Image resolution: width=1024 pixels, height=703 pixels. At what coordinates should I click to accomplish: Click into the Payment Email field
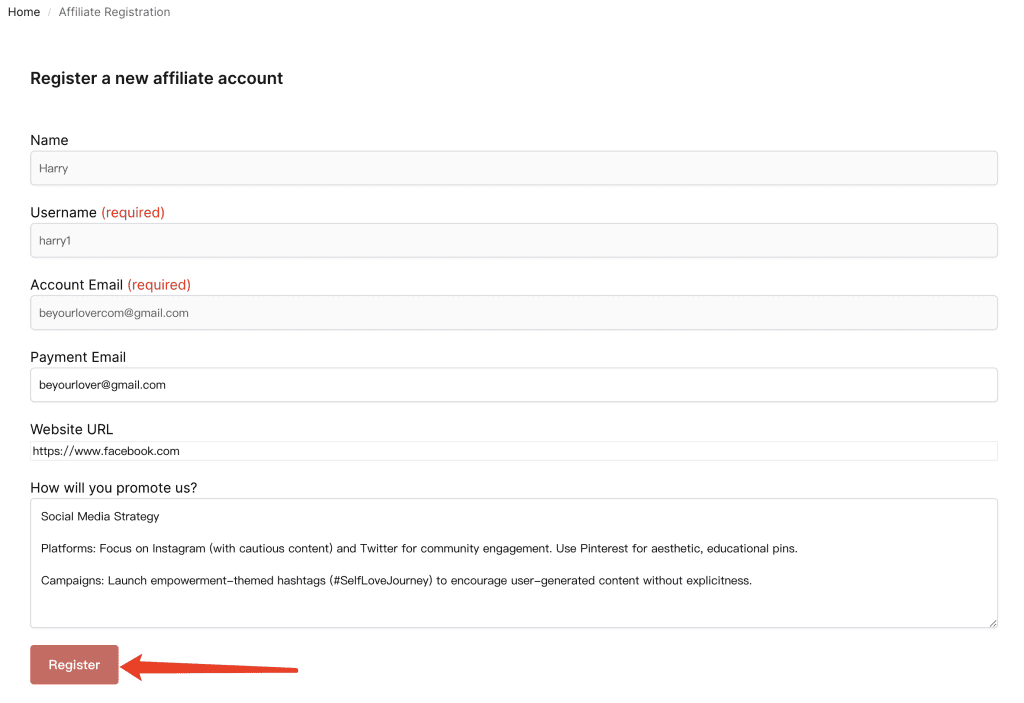(x=513, y=385)
